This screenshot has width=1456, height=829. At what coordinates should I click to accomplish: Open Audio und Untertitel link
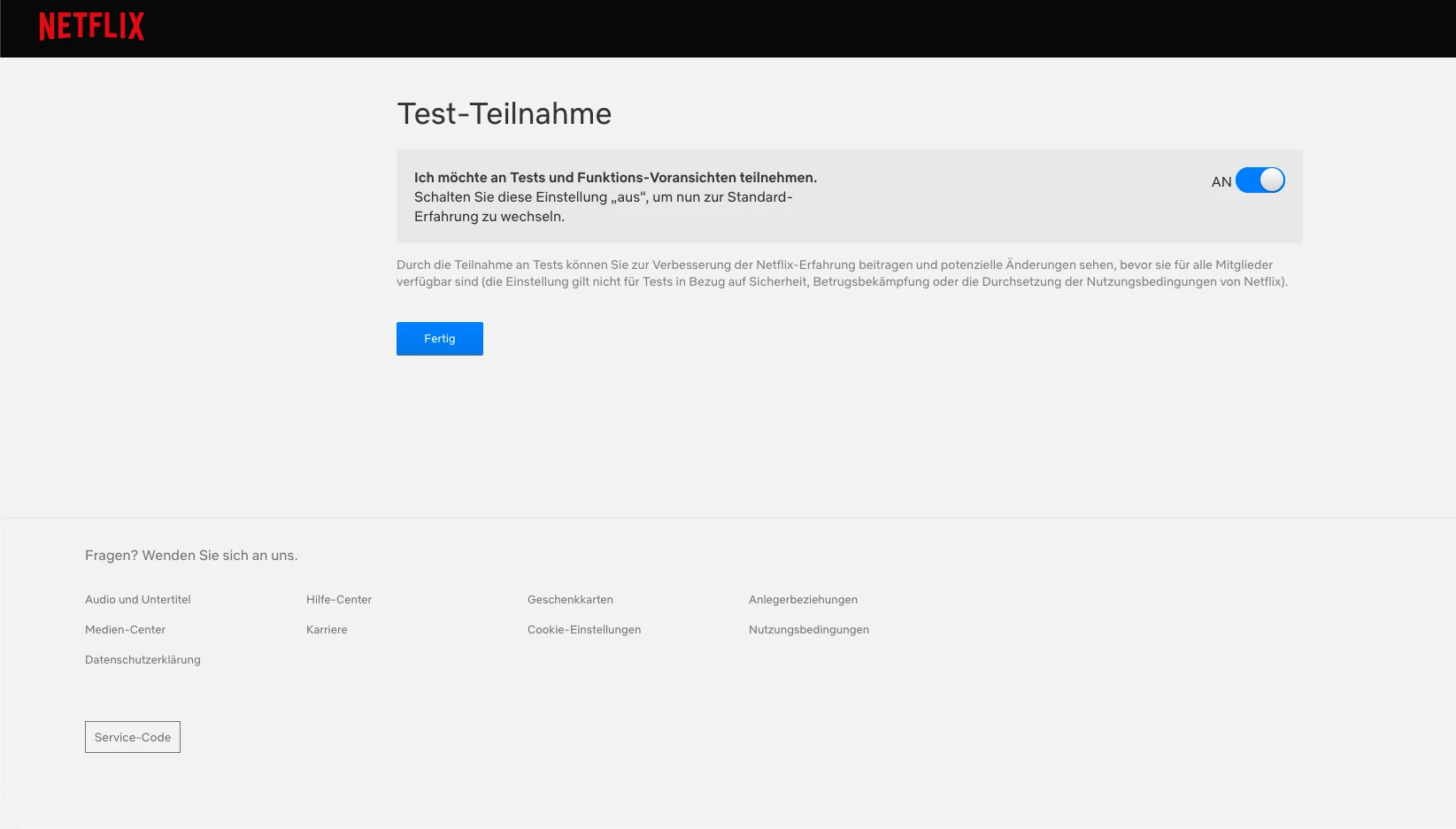[138, 600]
